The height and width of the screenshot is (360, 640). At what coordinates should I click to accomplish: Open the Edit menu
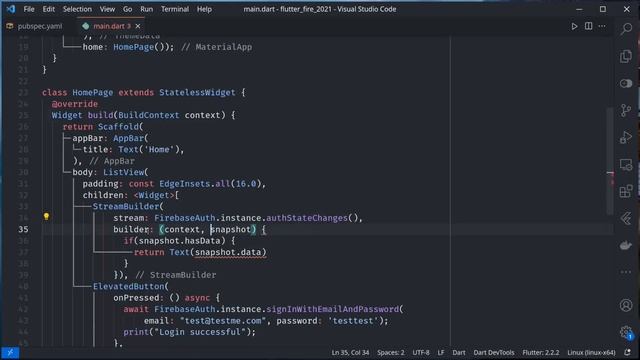[49, 9]
